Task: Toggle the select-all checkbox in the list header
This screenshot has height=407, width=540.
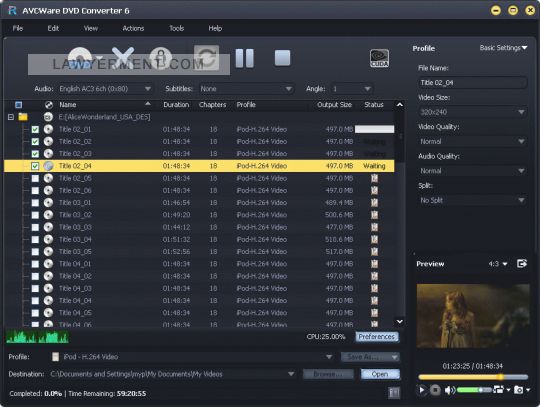Action: point(19,105)
